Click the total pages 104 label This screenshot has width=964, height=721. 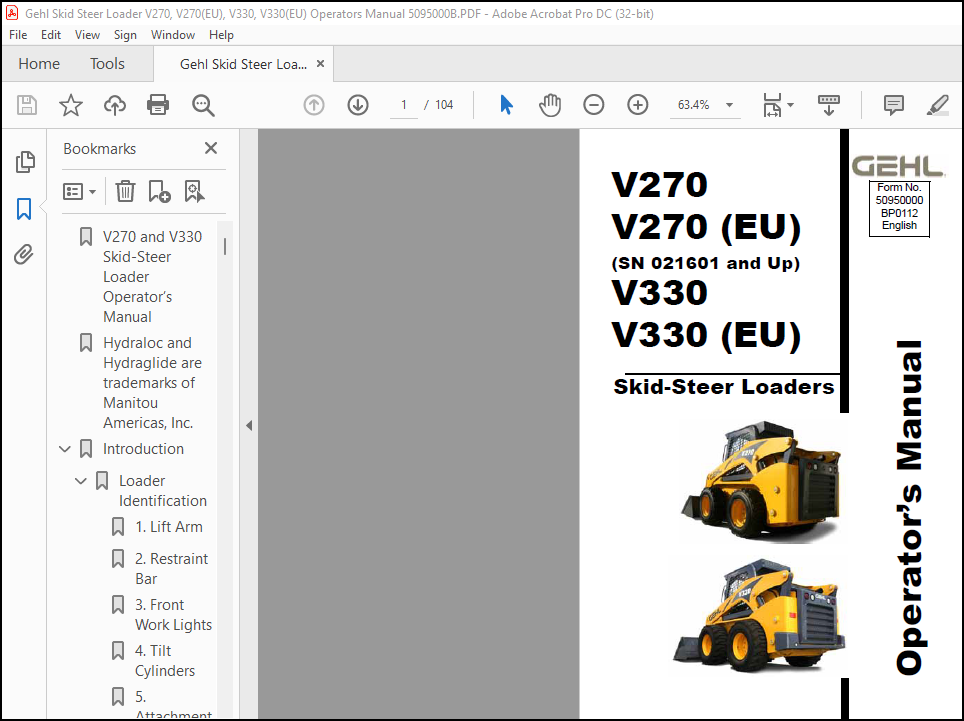(x=444, y=105)
